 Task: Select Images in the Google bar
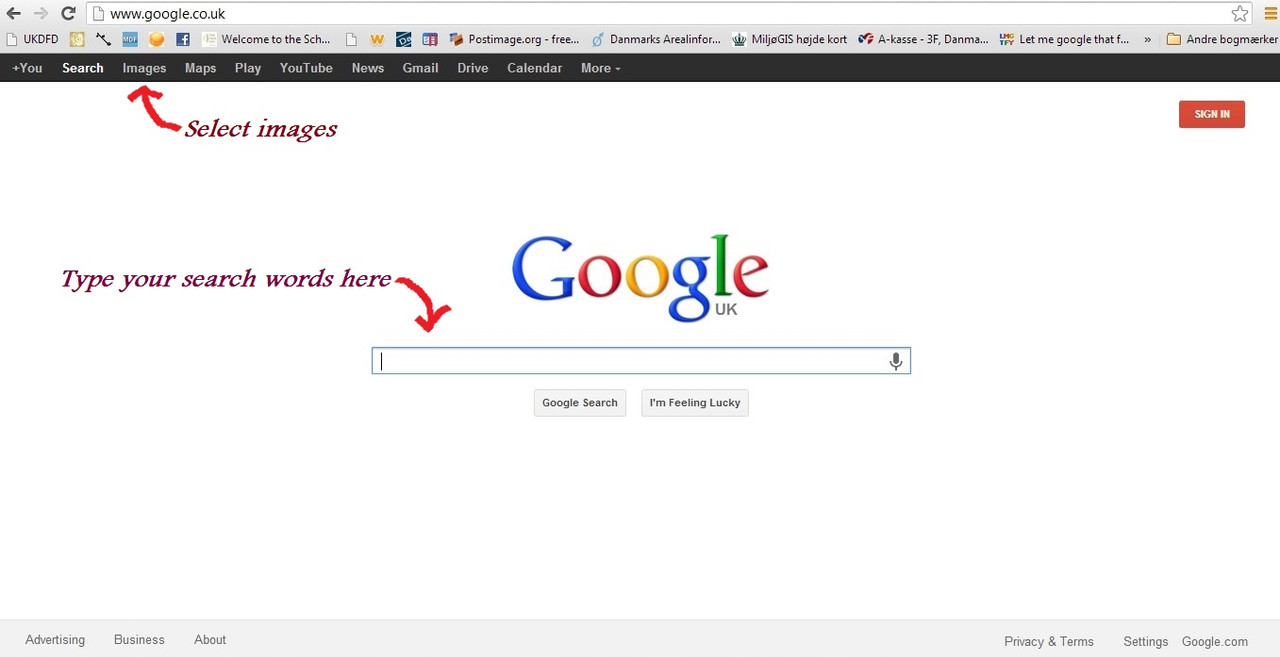tap(144, 68)
